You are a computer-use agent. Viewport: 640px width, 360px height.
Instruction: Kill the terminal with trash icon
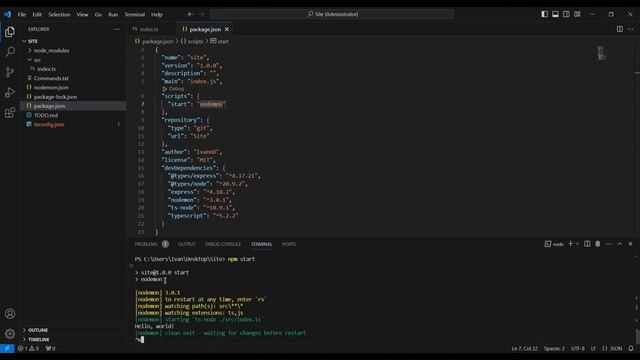[598, 244]
